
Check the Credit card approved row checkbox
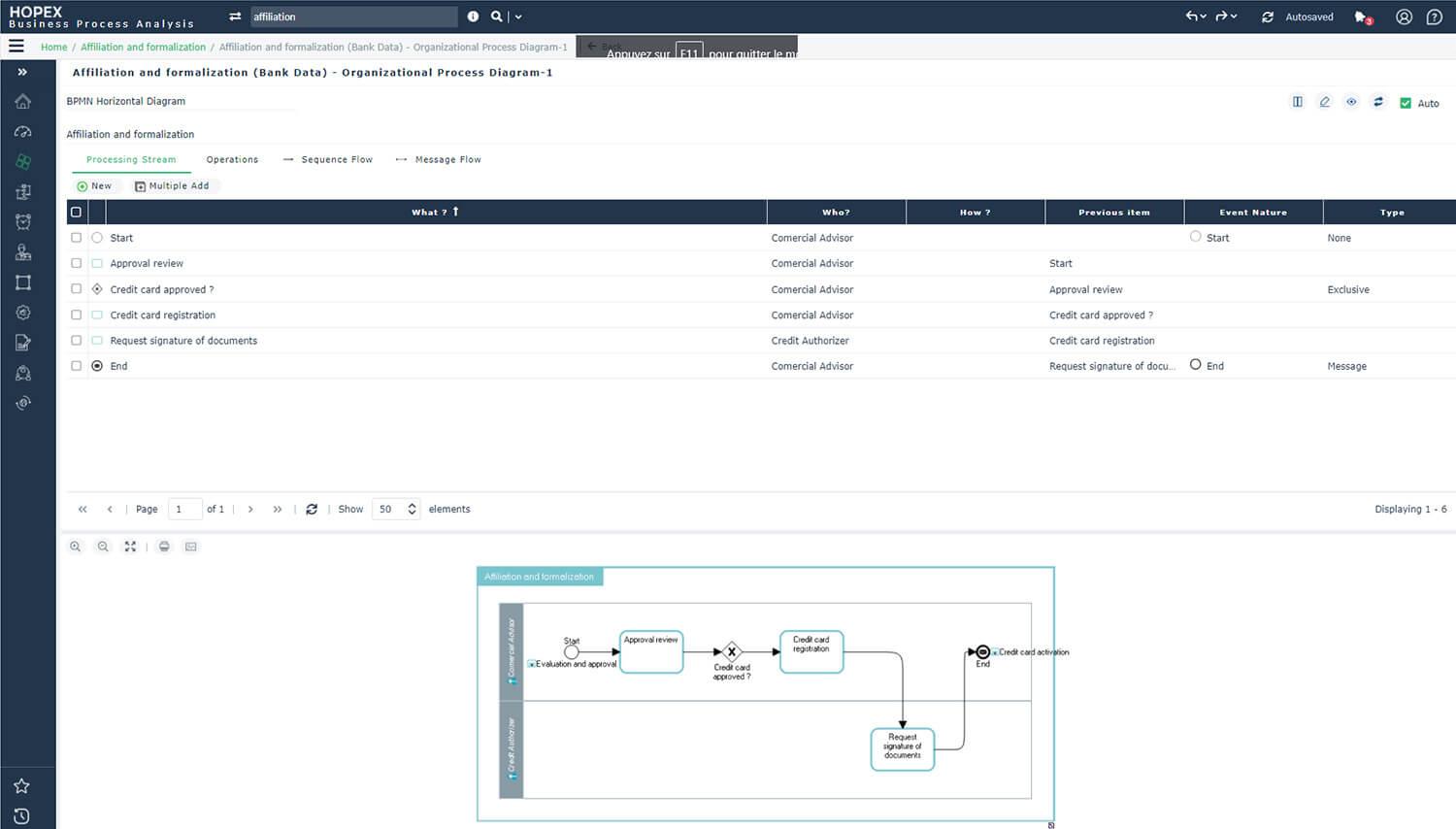tap(76, 288)
